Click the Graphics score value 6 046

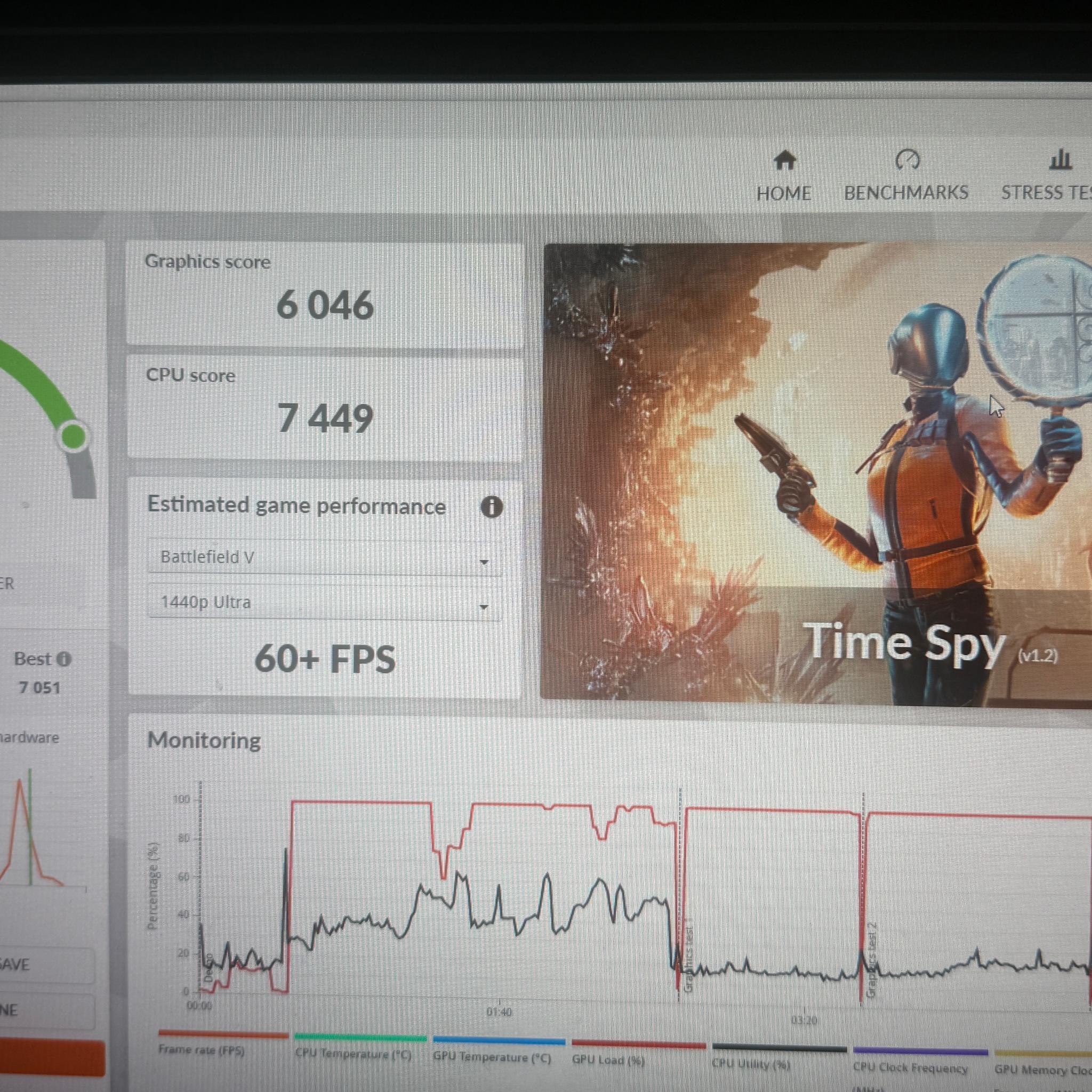(325, 305)
